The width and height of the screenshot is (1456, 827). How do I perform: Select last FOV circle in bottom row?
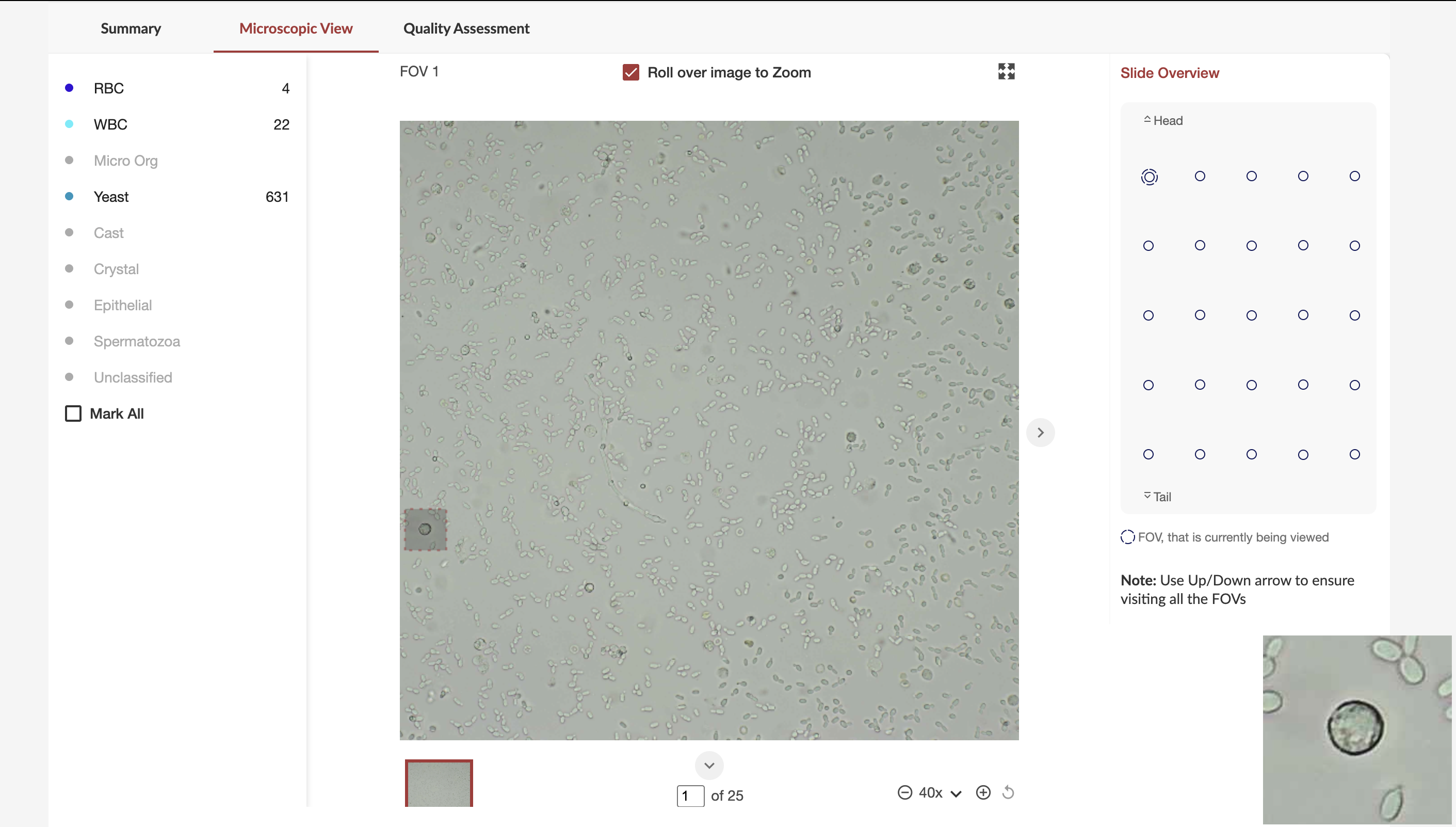[1355, 454]
